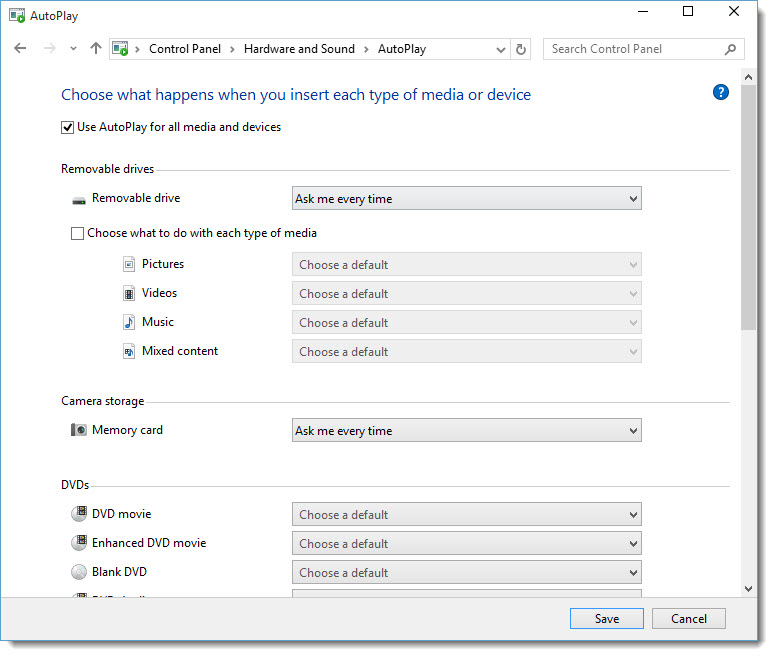Close the AutoPlay window

coord(734,11)
